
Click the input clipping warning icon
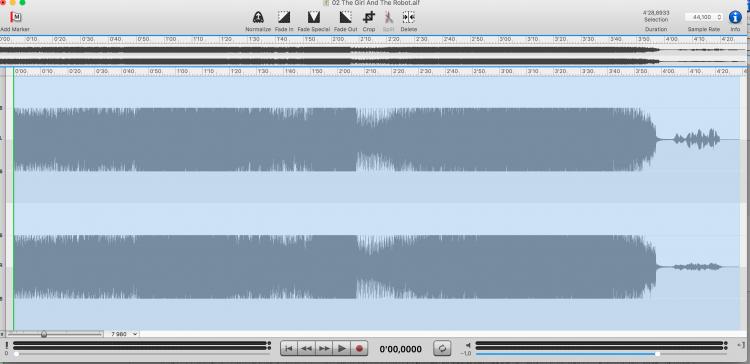pyautogui.click(x=7, y=345)
